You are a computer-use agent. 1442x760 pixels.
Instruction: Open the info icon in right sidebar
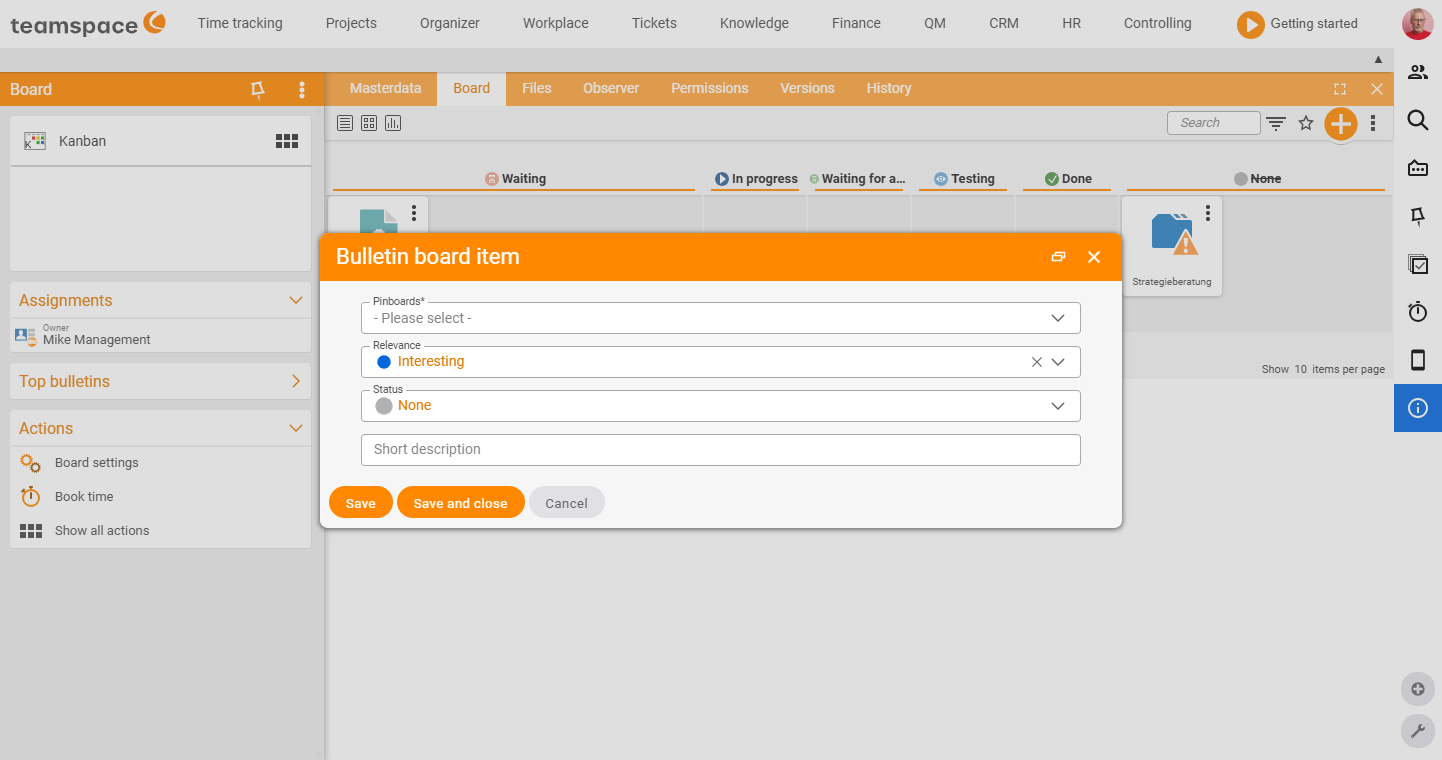tap(1418, 408)
